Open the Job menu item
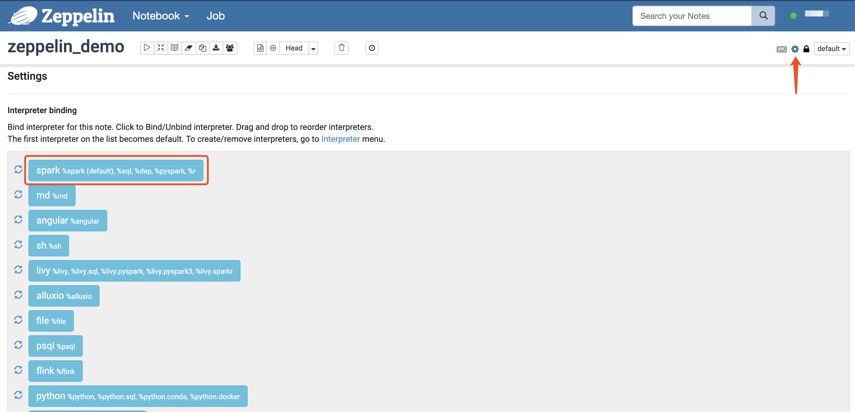Image resolution: width=855 pixels, height=412 pixels. [215, 16]
